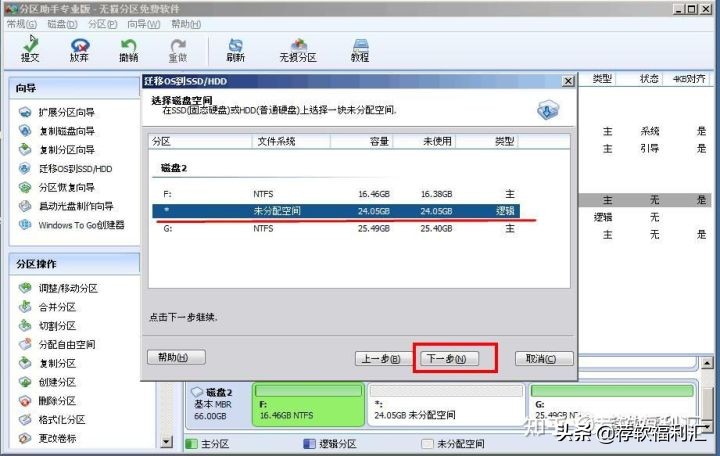Open the 分区(P) menu
The width and height of the screenshot is (720, 456).
coord(102,24)
